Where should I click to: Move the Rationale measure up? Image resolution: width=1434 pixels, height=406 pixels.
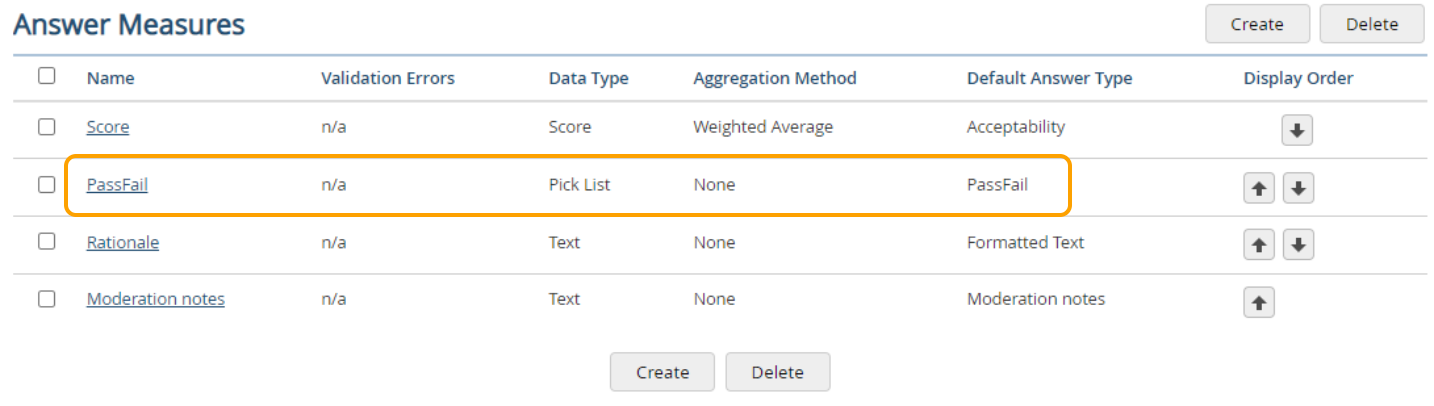pos(1259,244)
